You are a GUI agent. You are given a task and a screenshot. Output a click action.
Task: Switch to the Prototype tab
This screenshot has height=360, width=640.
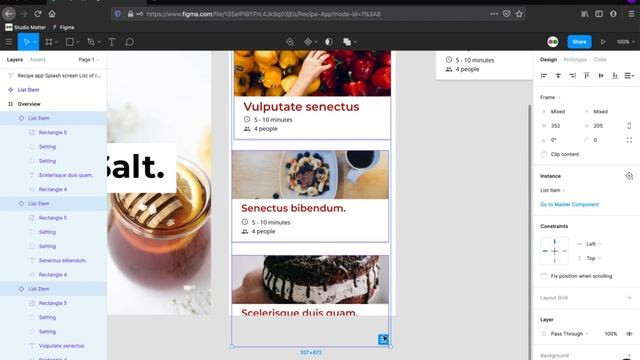pyautogui.click(x=575, y=60)
